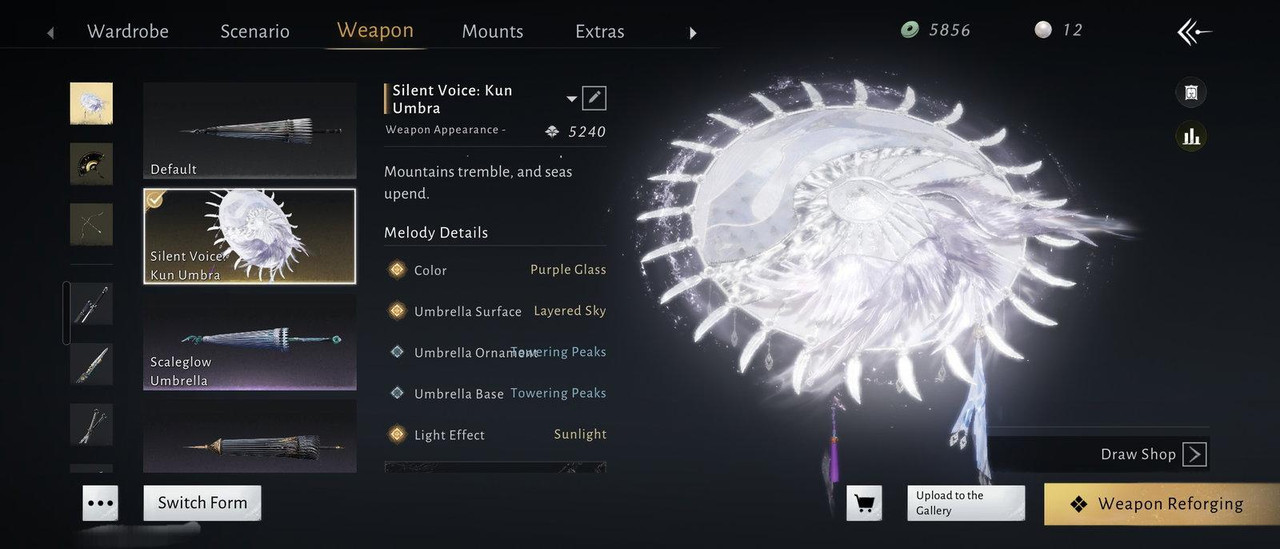Click the back arrow icon at top right
Image resolution: width=1280 pixels, height=549 pixels.
click(x=1194, y=33)
